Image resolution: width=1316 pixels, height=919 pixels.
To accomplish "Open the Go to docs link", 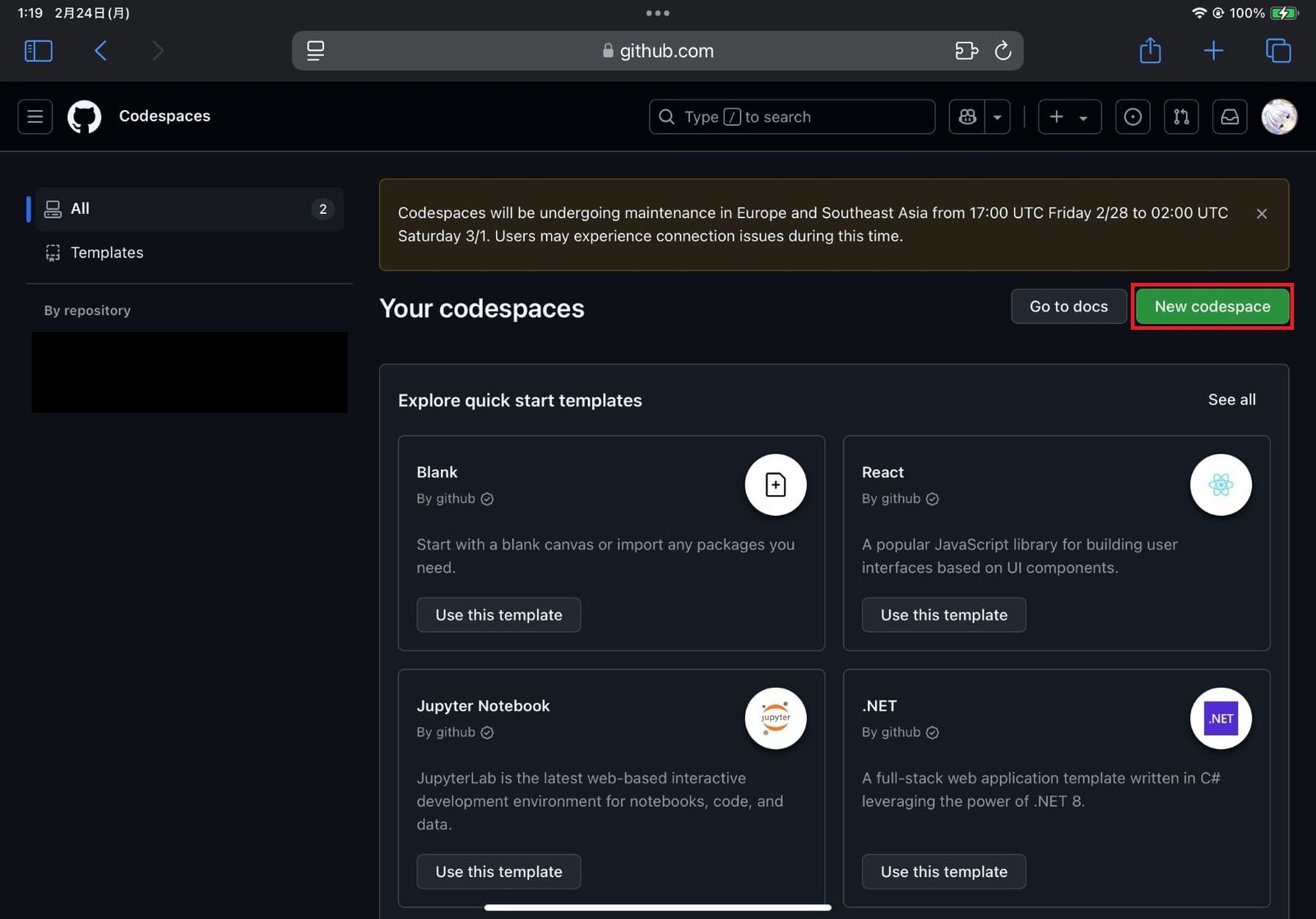I will [x=1068, y=306].
